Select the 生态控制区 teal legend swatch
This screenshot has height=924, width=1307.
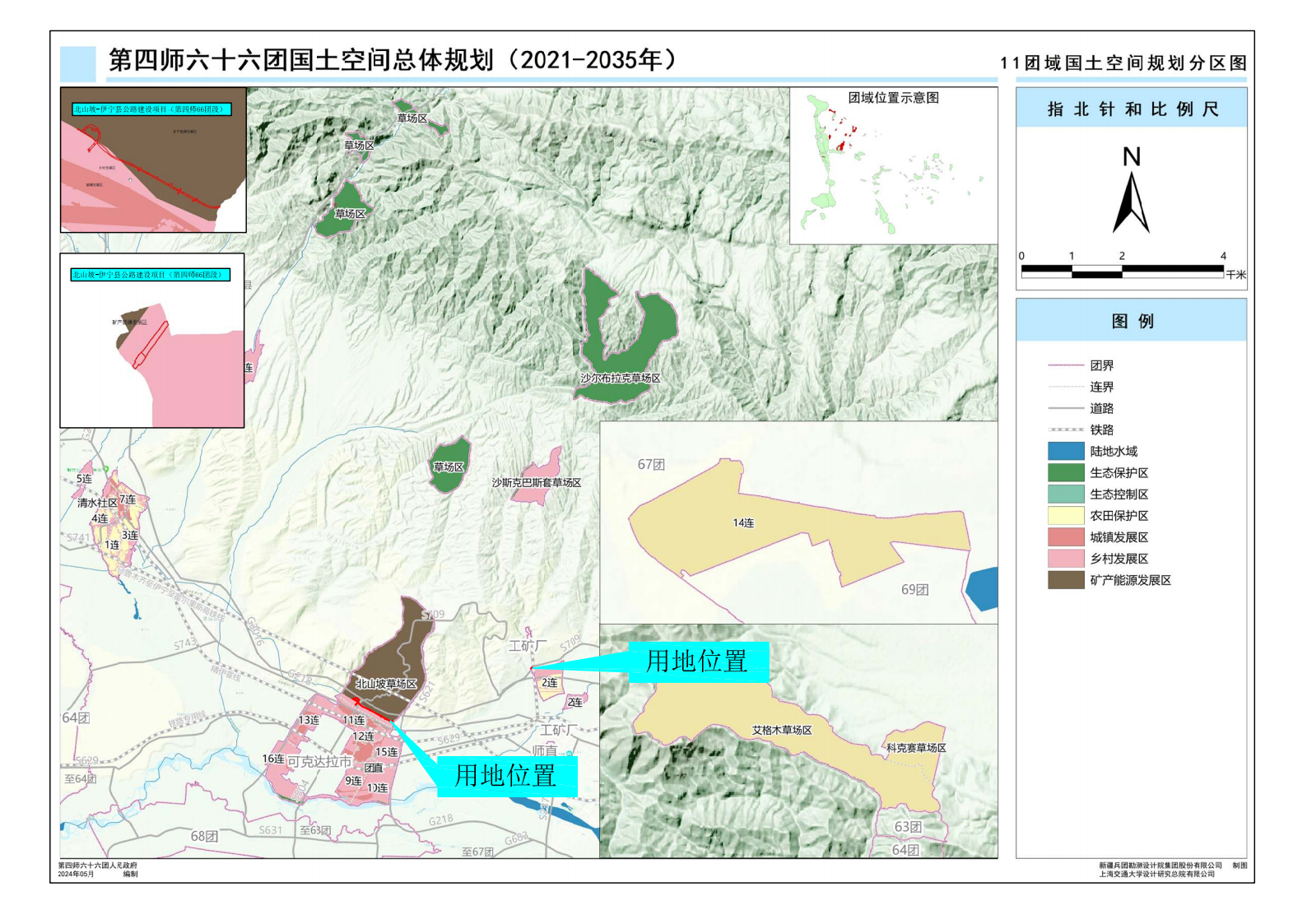(x=1066, y=494)
